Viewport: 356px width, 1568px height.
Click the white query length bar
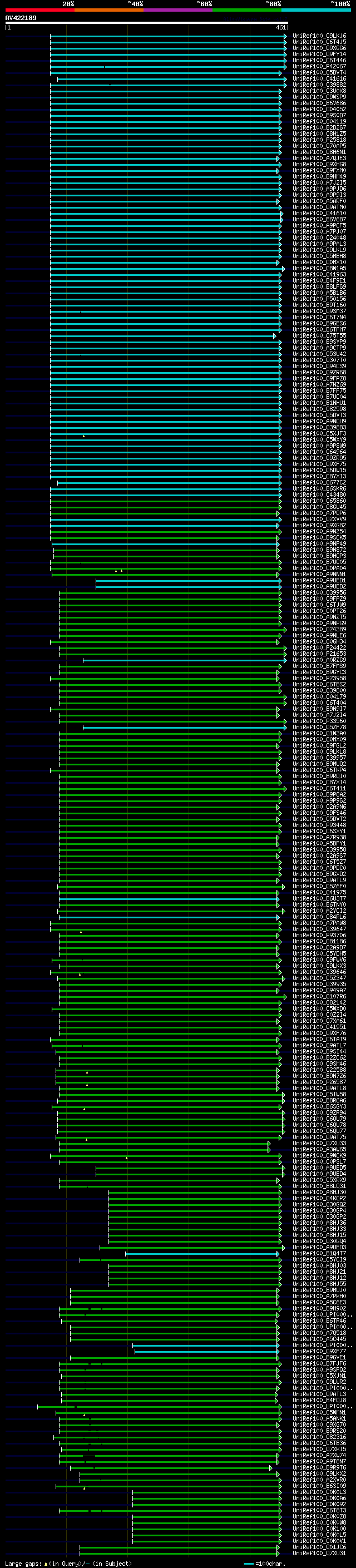(146, 22)
